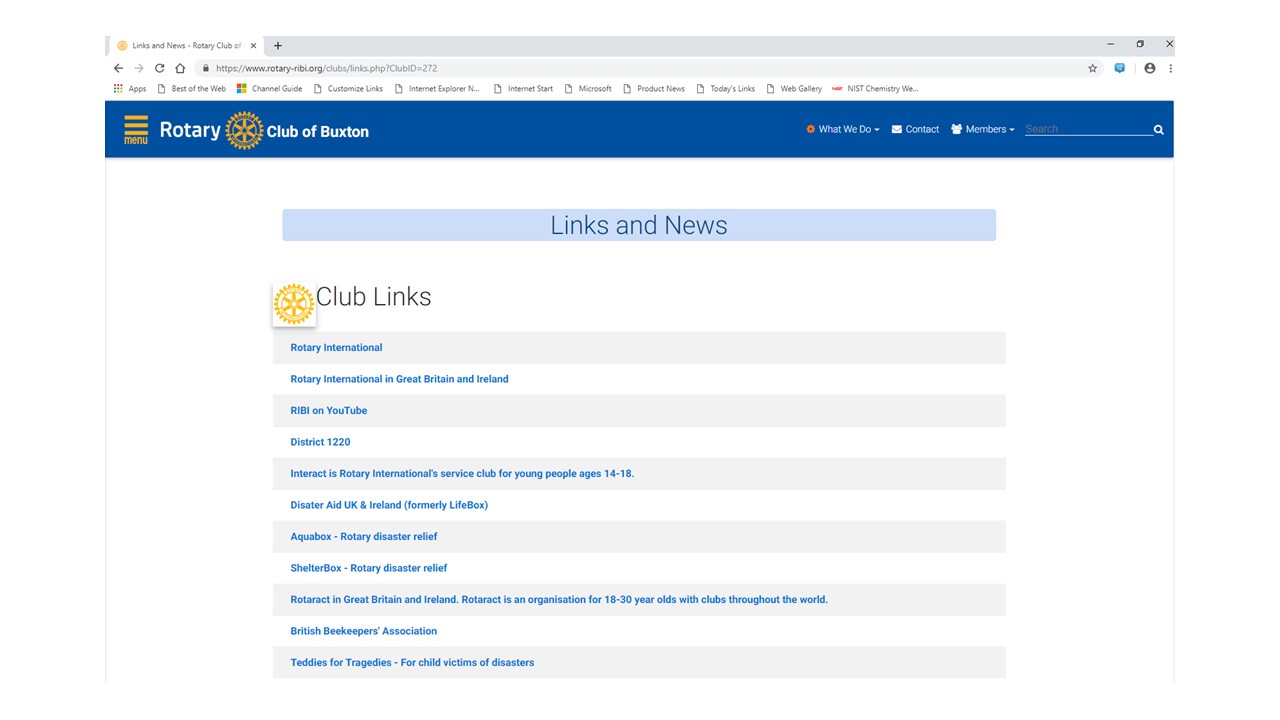
Task: Restore down the Chrome window
Action: click(x=1140, y=44)
